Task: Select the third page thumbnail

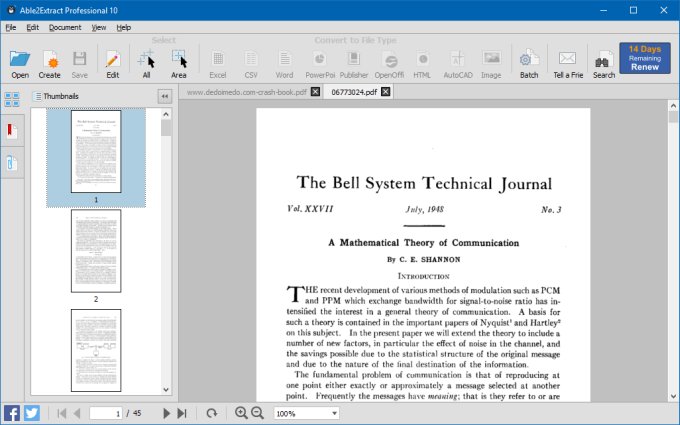Action: point(96,350)
